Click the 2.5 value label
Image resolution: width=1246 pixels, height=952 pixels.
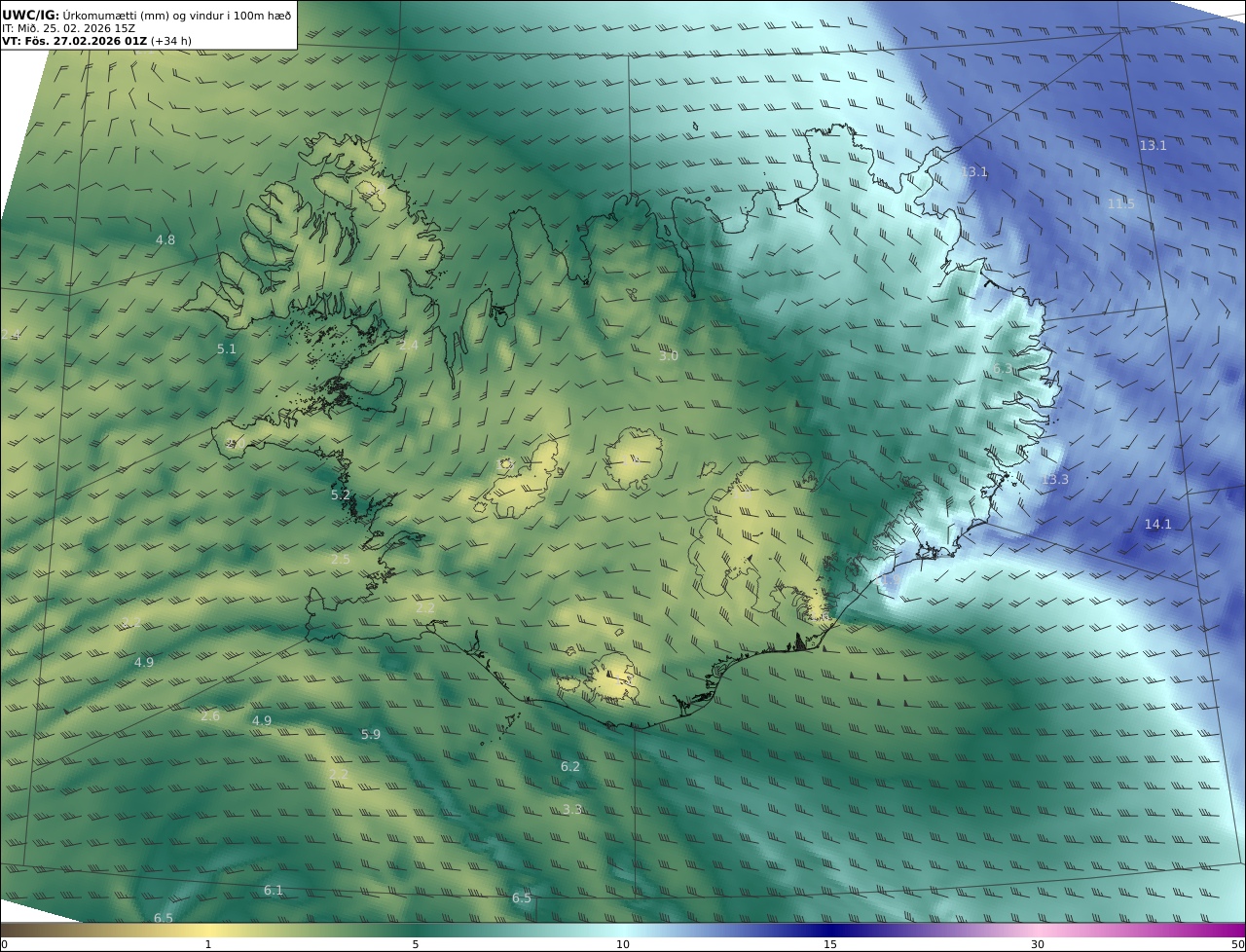point(340,559)
